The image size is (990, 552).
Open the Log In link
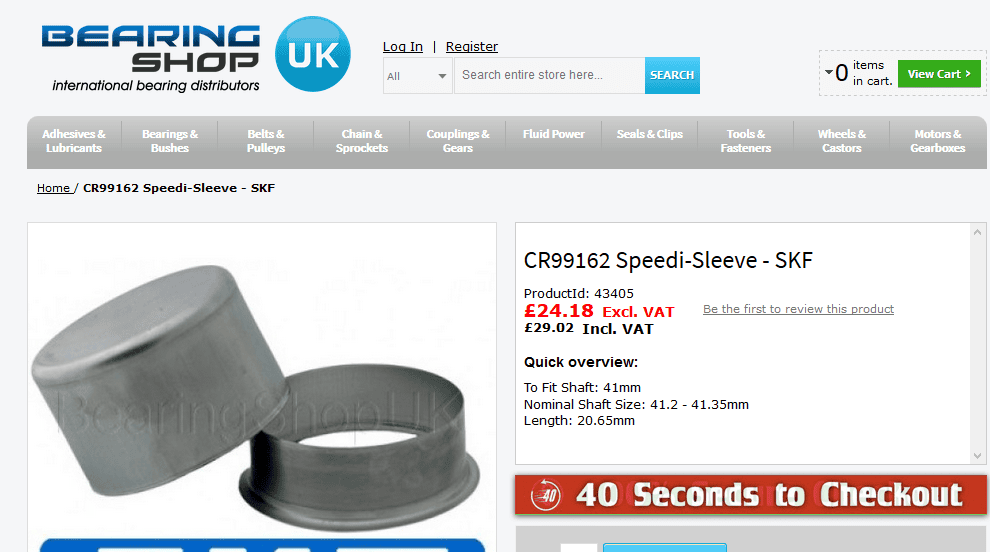coord(403,46)
